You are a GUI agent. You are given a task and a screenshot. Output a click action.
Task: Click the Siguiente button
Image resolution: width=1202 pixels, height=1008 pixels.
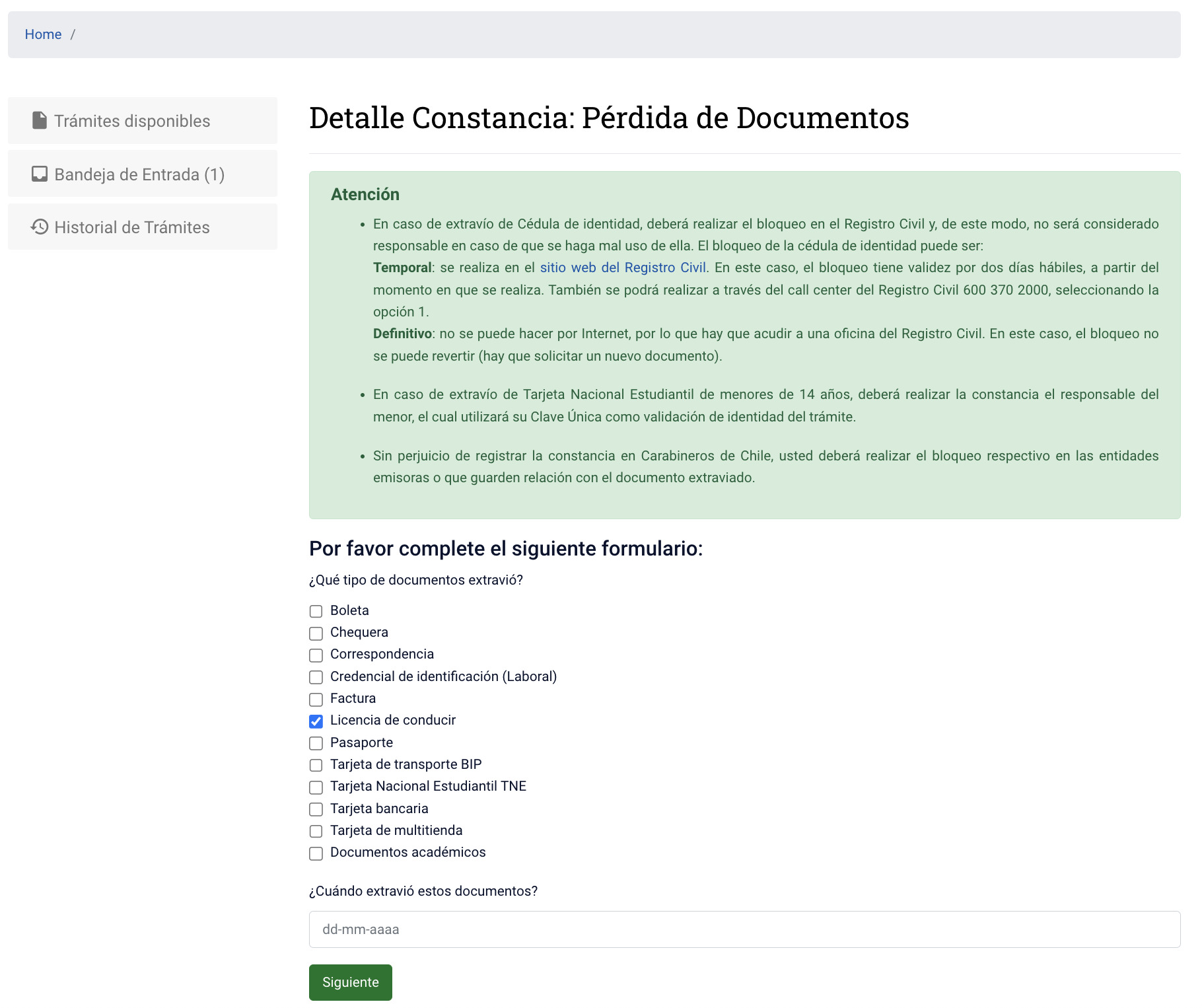(x=350, y=982)
